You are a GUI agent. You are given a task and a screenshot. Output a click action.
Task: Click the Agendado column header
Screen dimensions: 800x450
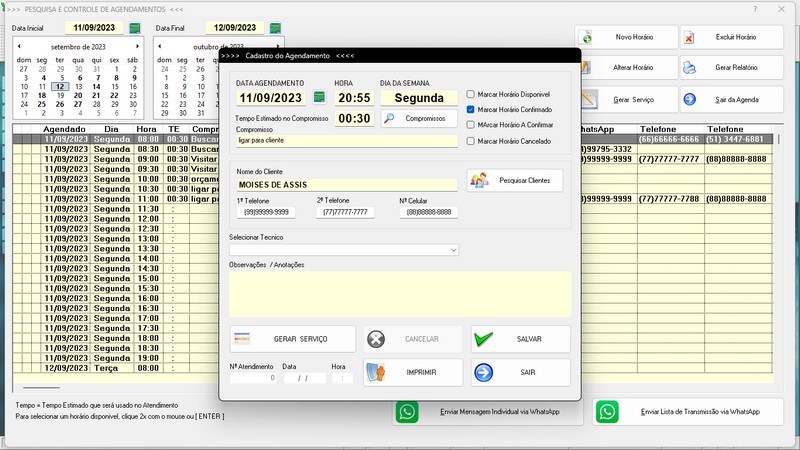click(64, 129)
